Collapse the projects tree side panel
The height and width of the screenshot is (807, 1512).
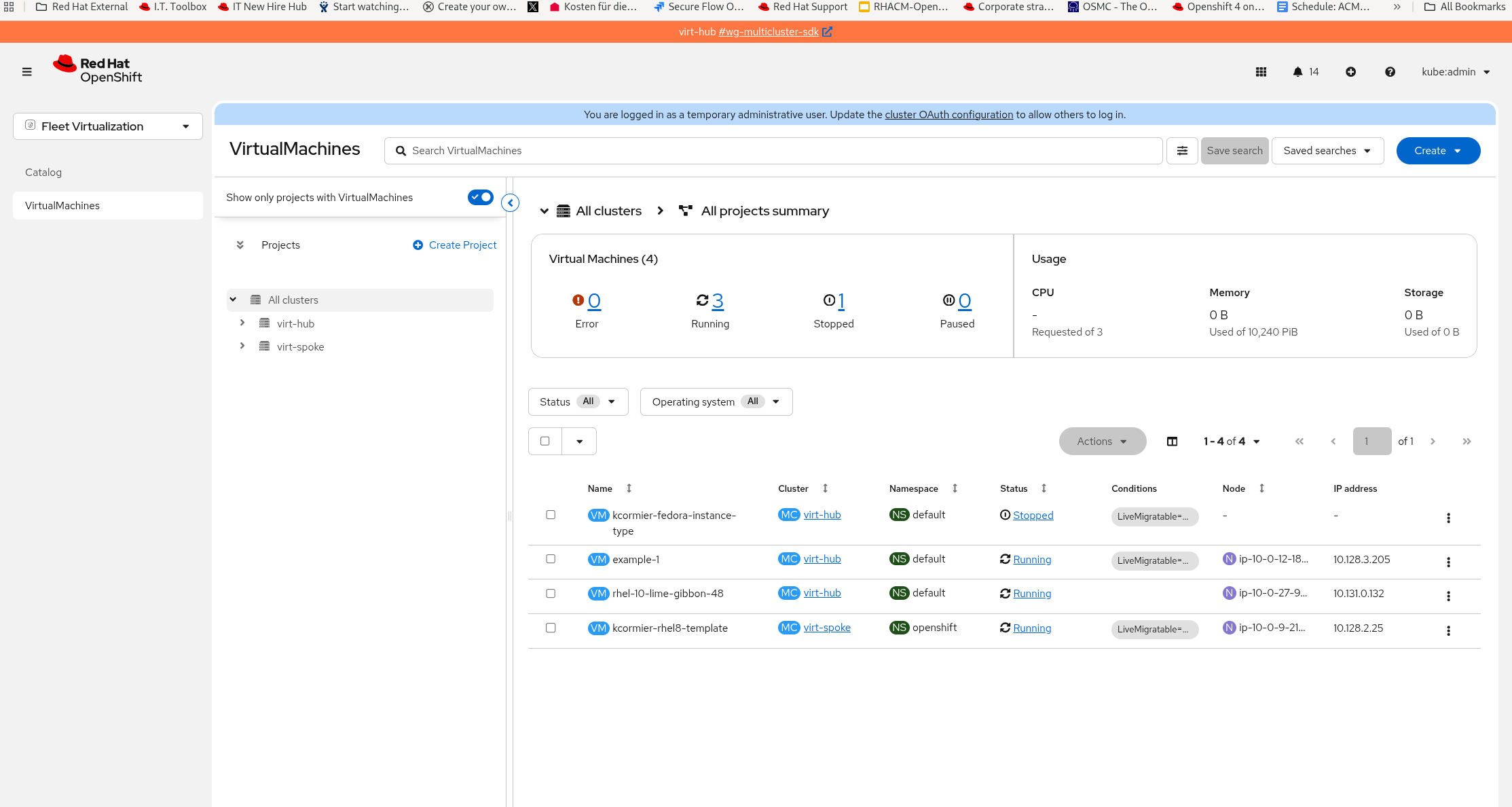point(511,202)
